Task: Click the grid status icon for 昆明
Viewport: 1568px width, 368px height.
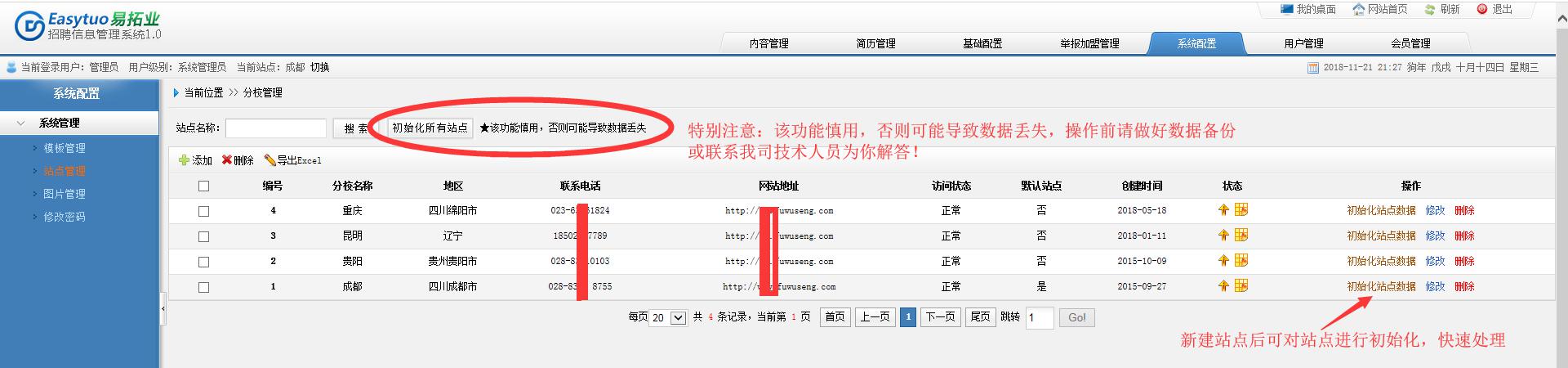Action: pos(1241,236)
